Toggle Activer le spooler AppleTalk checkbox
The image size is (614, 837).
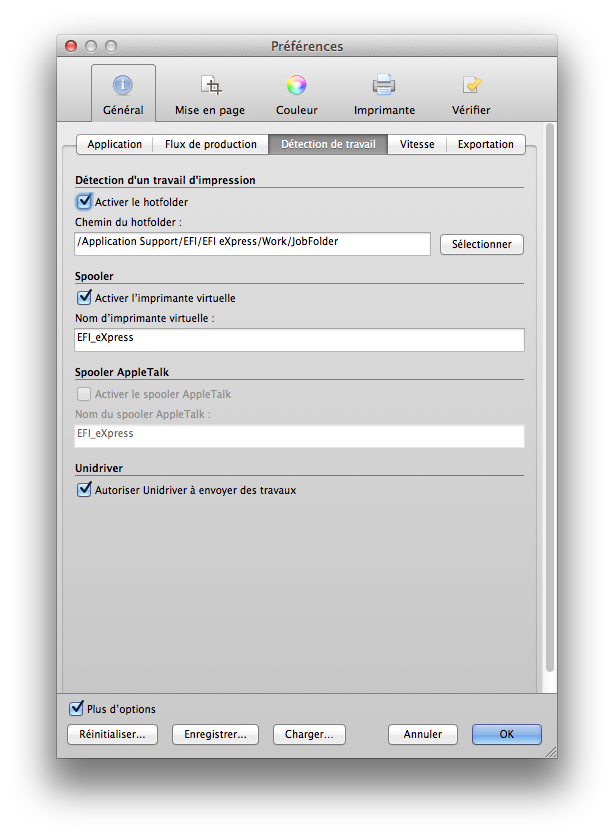coord(84,394)
